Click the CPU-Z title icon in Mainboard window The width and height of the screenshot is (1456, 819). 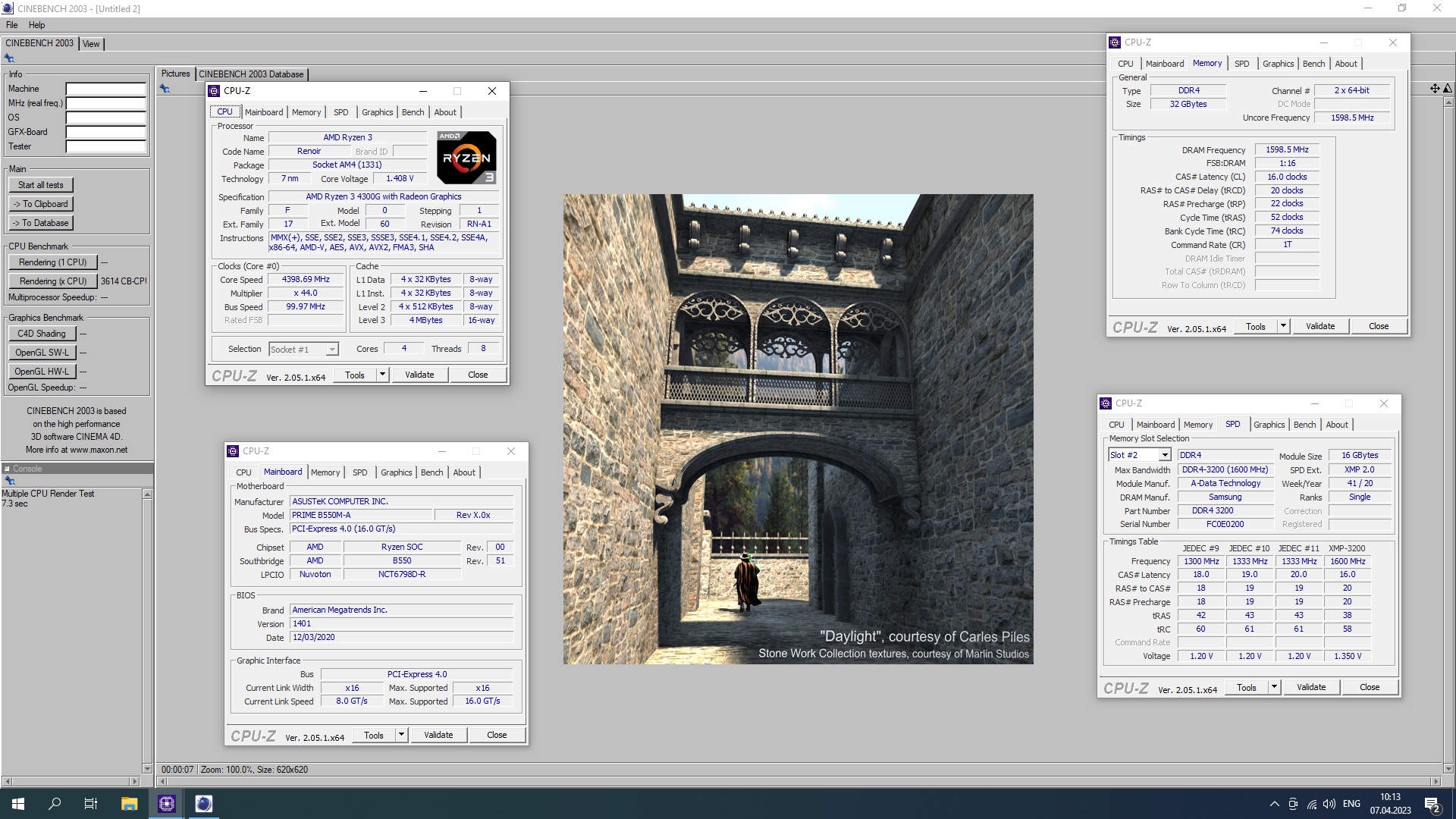pyautogui.click(x=233, y=451)
